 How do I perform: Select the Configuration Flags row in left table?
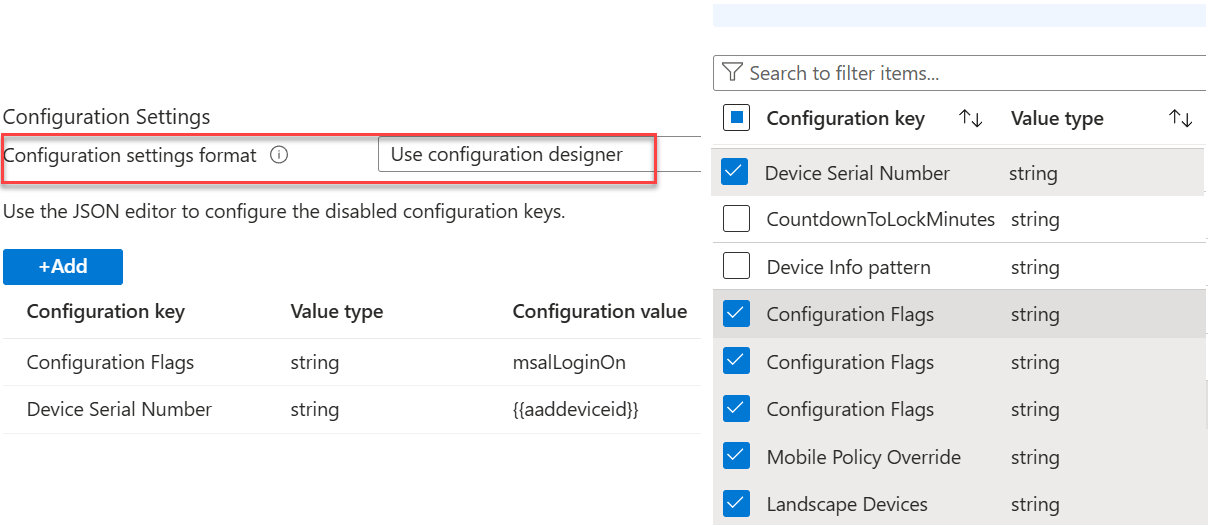[110, 363]
